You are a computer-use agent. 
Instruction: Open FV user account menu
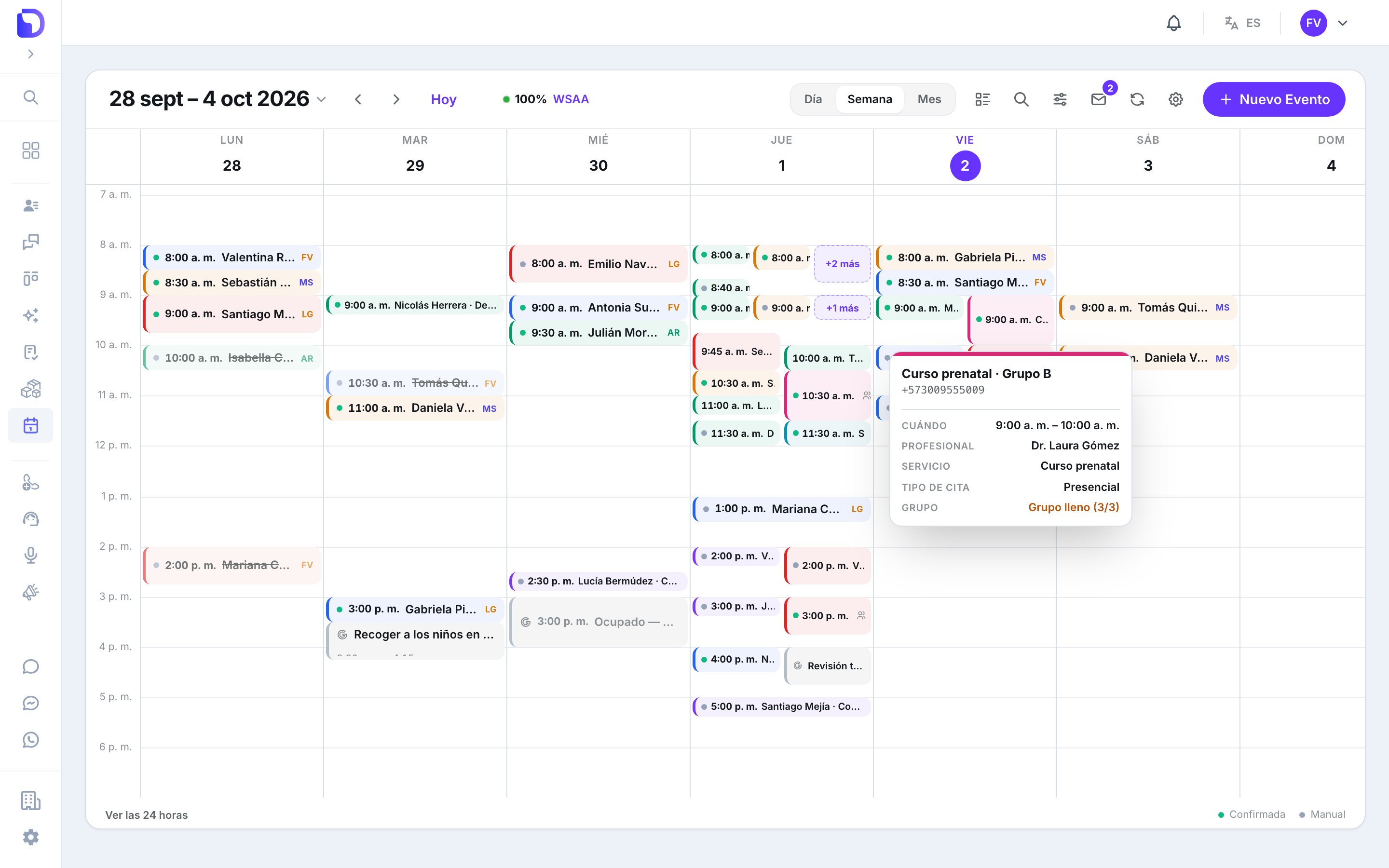tap(1323, 23)
